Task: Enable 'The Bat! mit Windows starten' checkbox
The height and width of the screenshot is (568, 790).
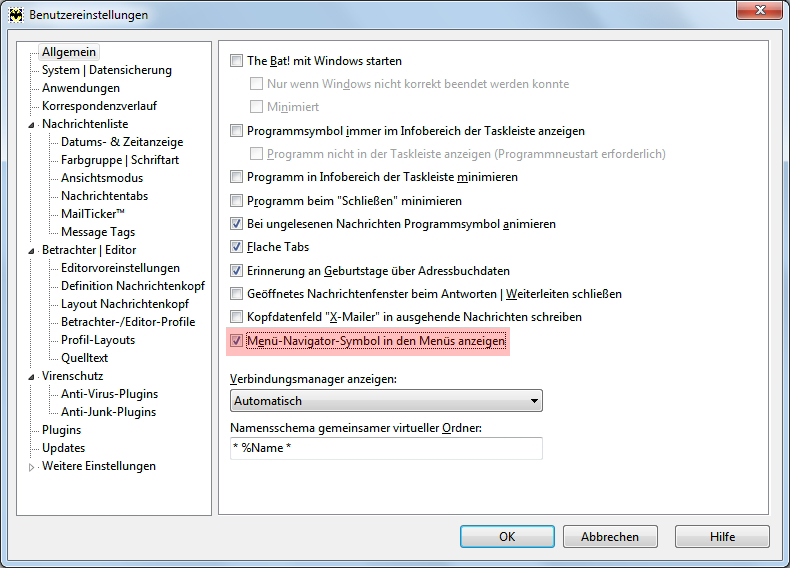Action: tap(236, 61)
